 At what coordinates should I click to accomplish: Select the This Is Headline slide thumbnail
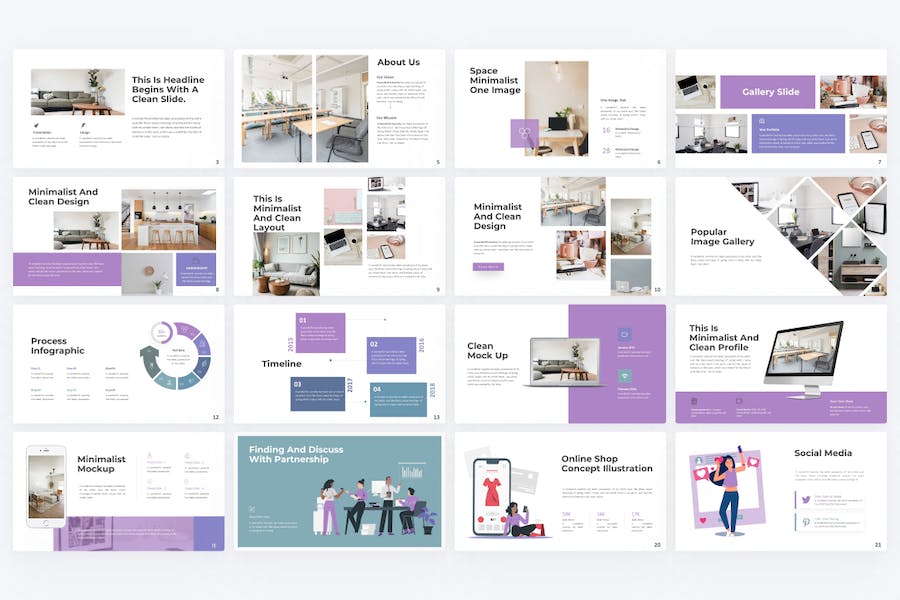click(119, 109)
